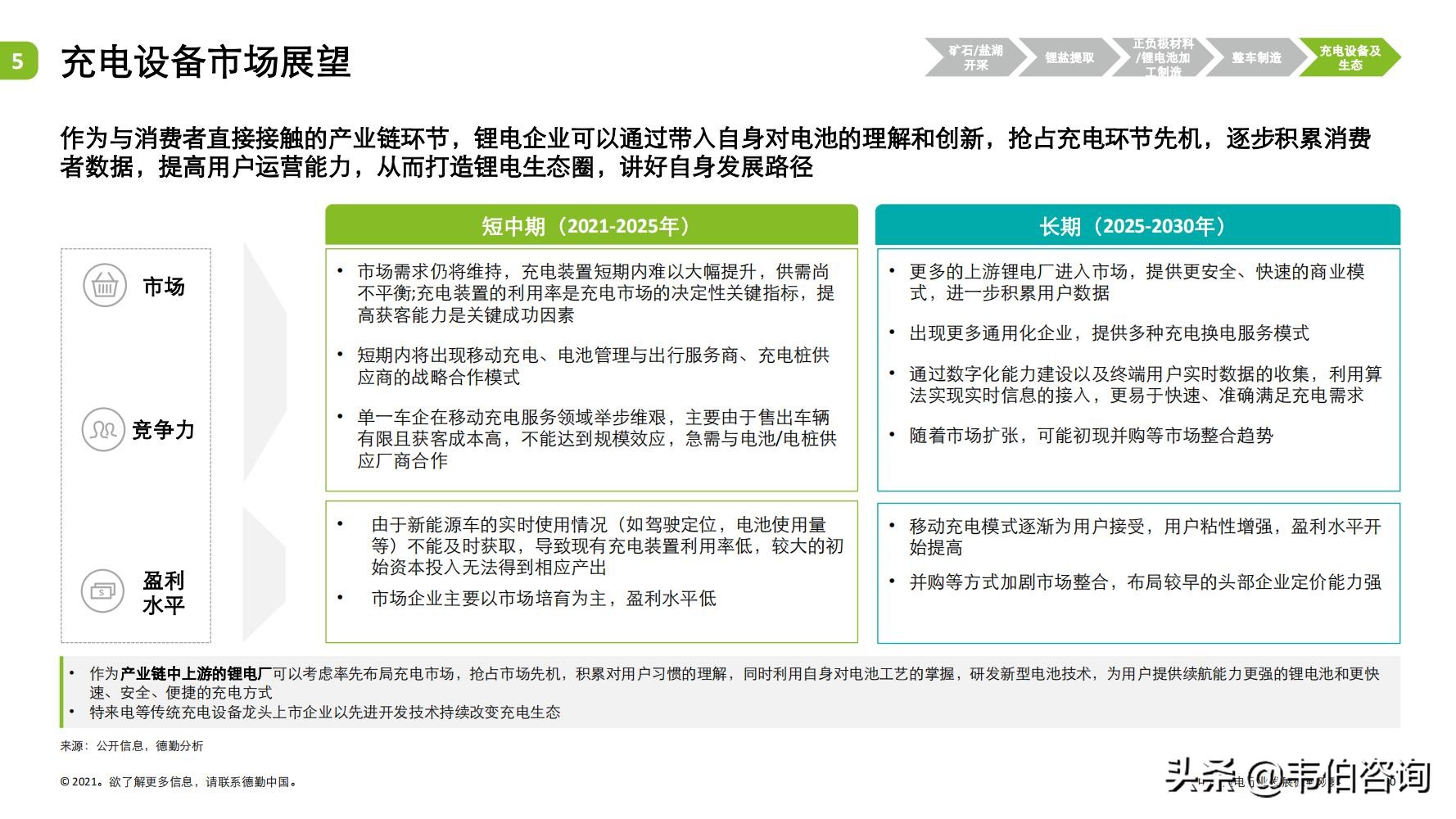Click the 竞争力 row label
Image resolution: width=1456 pixels, height=819 pixels.
tap(164, 429)
